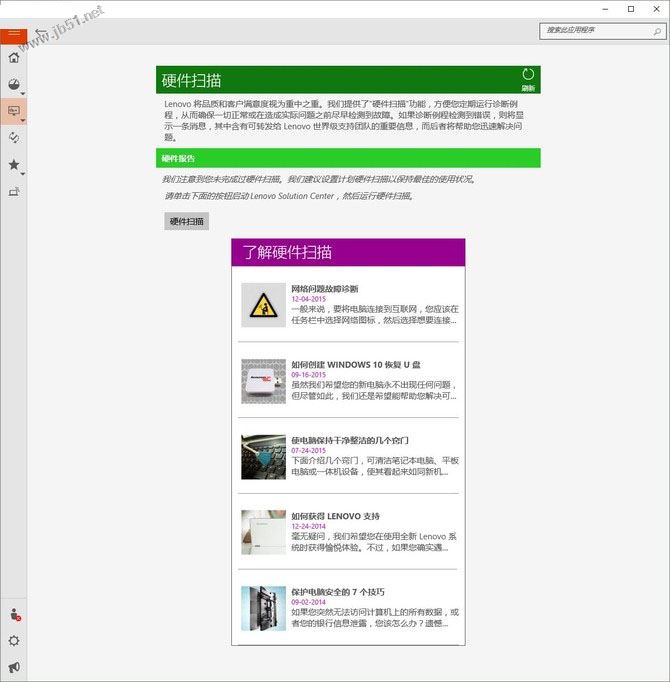Image resolution: width=670 pixels, height=682 pixels.
Task: Open article 如何获得 LENOVO 支持
Action: point(335,516)
